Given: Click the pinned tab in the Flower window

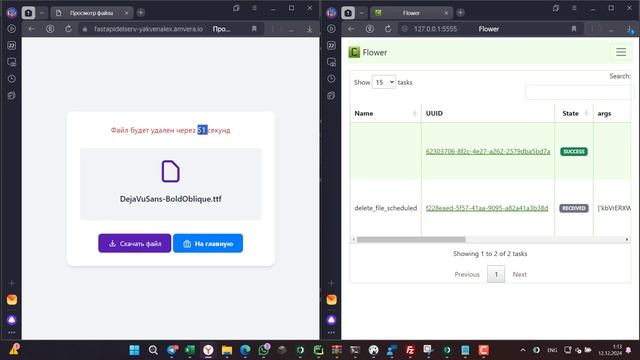Looking at the screenshot, I should [348, 13].
